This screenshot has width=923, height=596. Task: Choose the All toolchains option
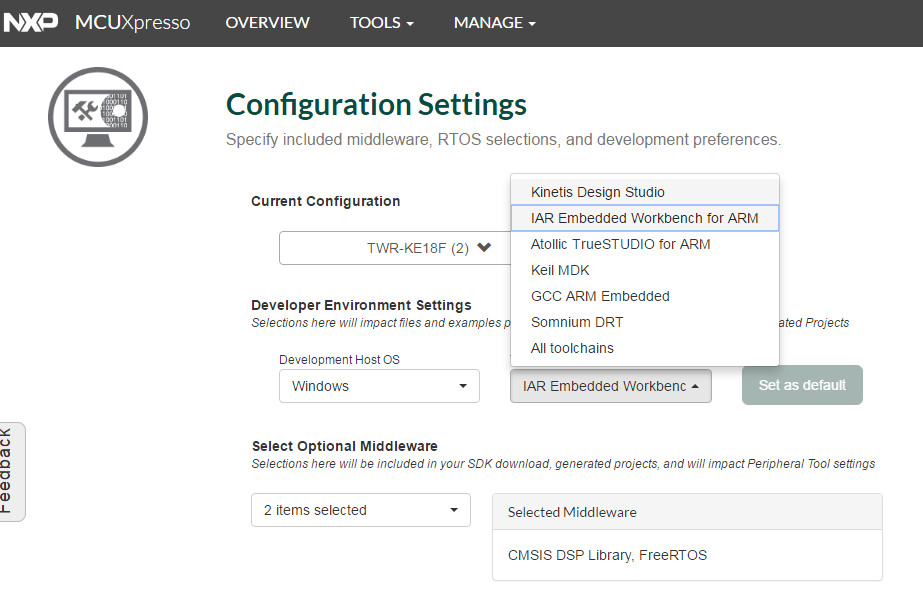coord(572,348)
